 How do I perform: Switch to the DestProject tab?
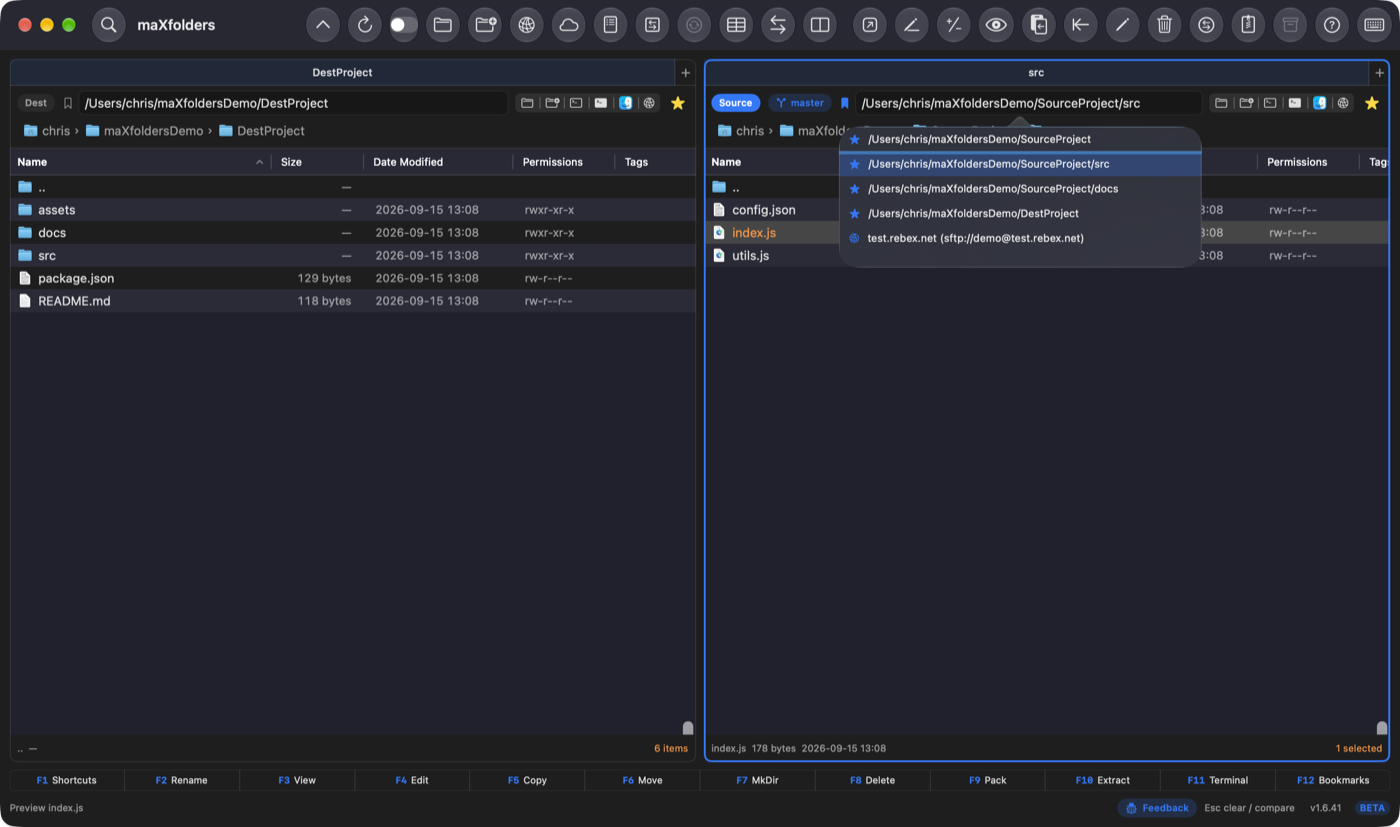coord(342,73)
